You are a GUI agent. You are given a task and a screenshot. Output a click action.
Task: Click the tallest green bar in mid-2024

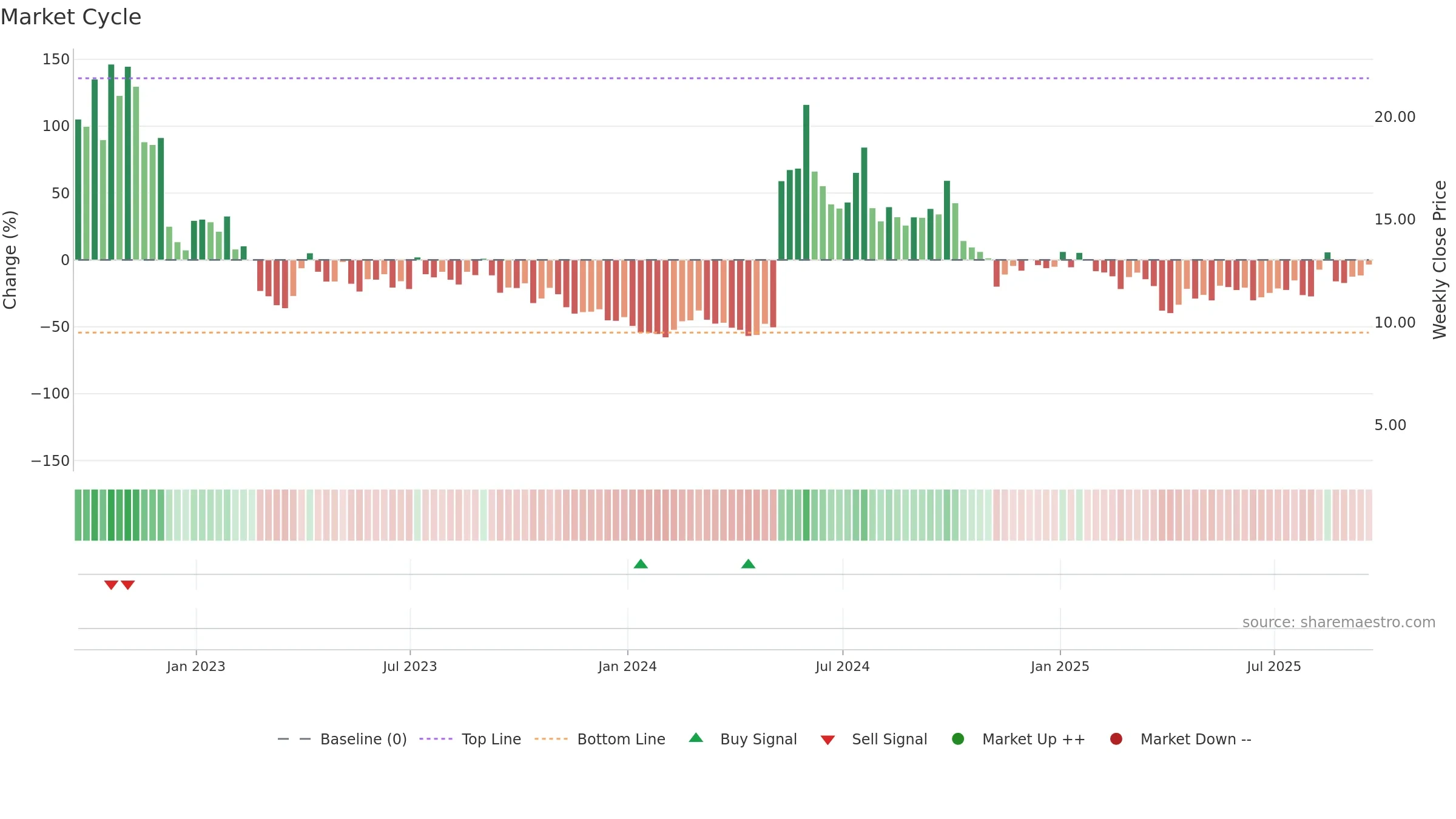(806, 183)
